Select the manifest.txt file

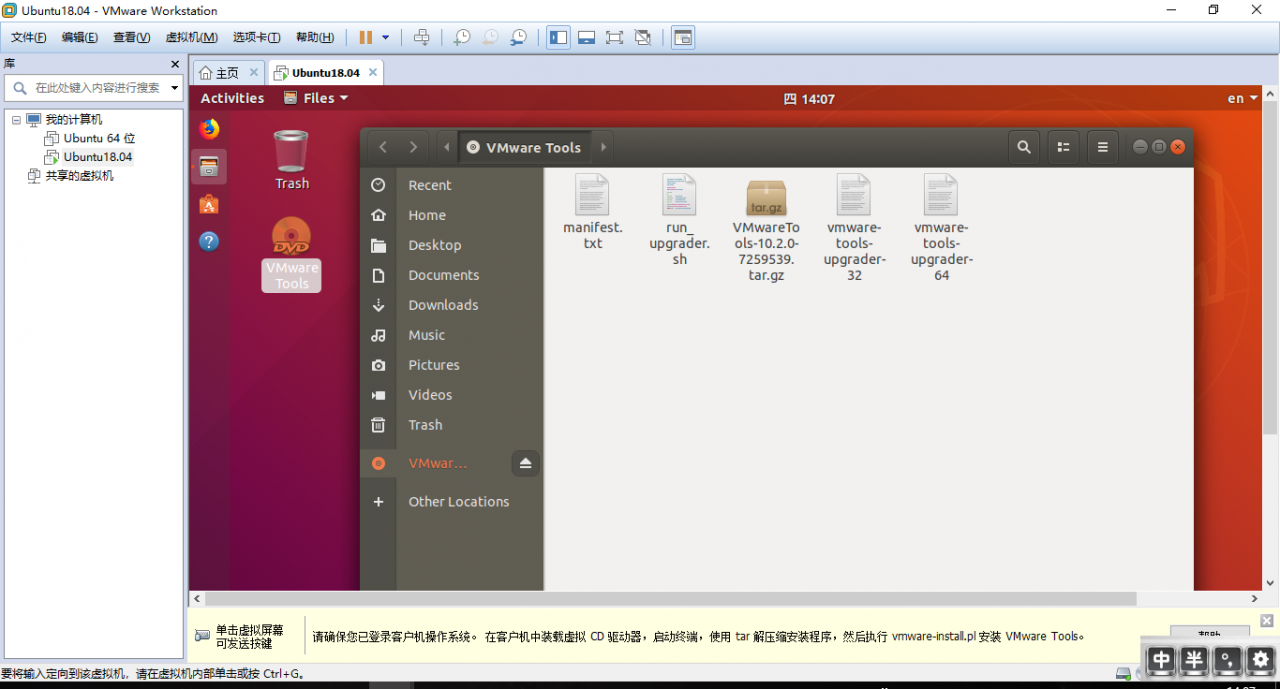[x=593, y=212]
